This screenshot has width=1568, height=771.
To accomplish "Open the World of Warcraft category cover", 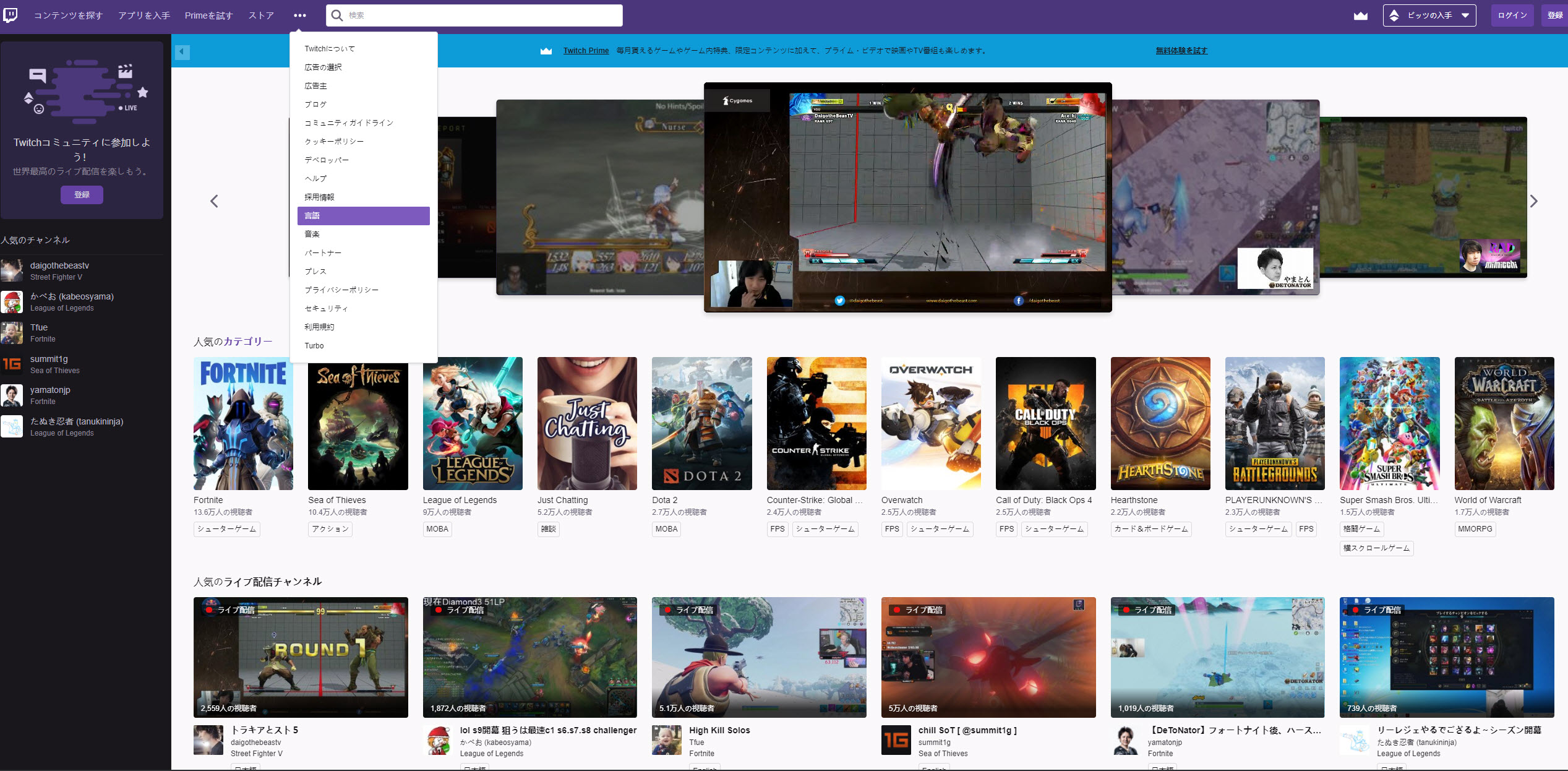I will tap(1504, 423).
